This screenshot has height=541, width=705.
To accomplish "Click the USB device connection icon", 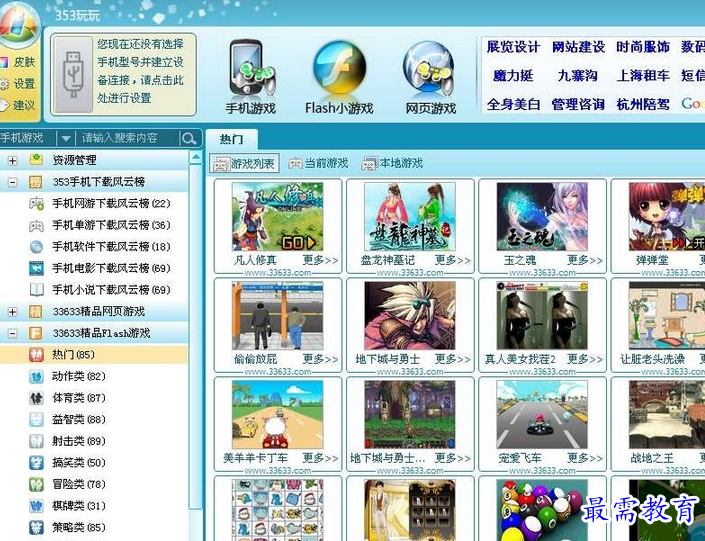I will (x=73, y=74).
